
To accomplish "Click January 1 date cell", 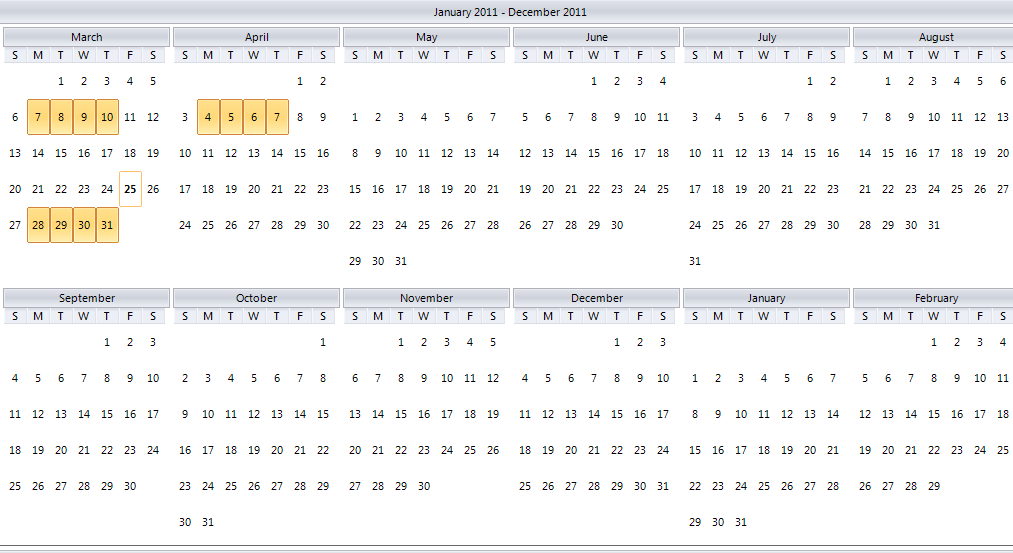I will click(x=695, y=378).
